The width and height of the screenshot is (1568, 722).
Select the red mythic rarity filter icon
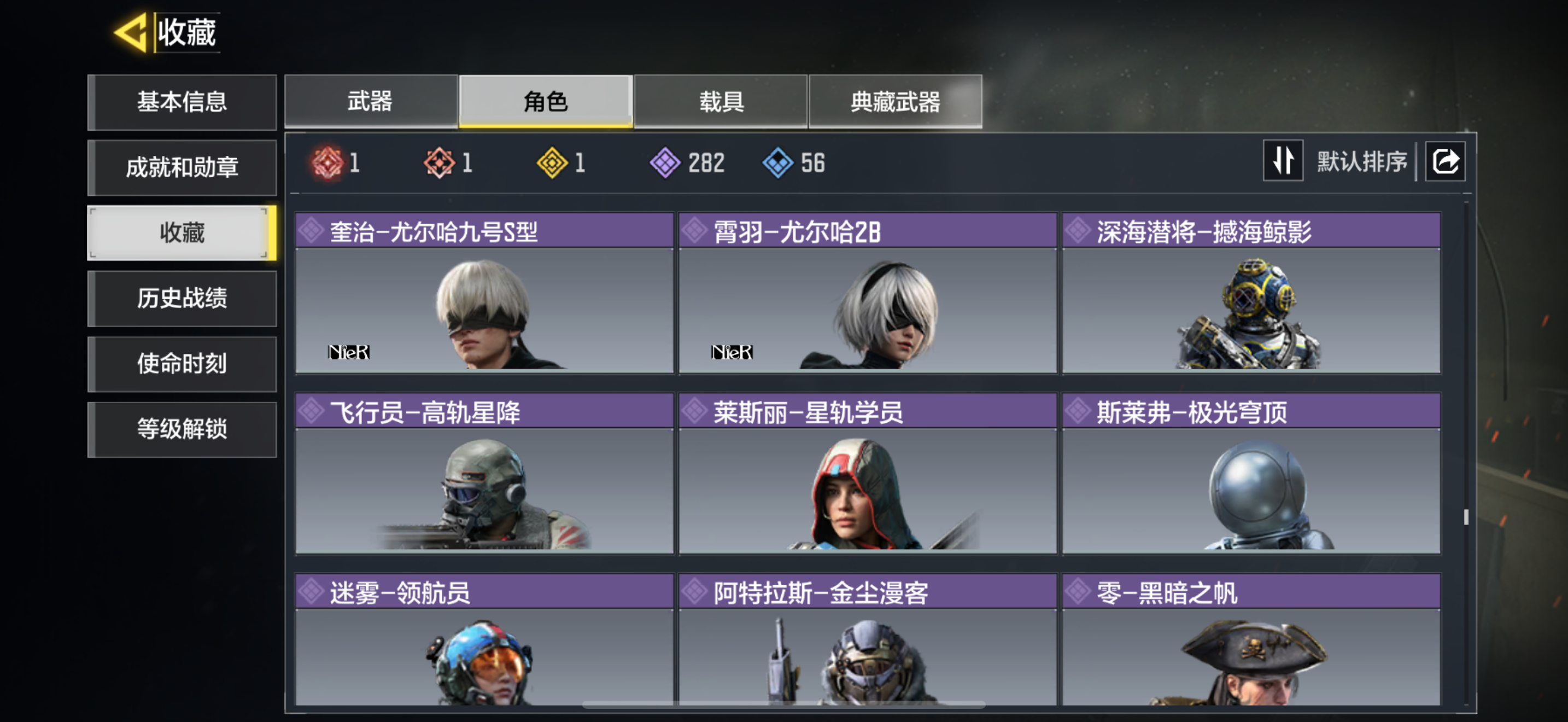(327, 162)
